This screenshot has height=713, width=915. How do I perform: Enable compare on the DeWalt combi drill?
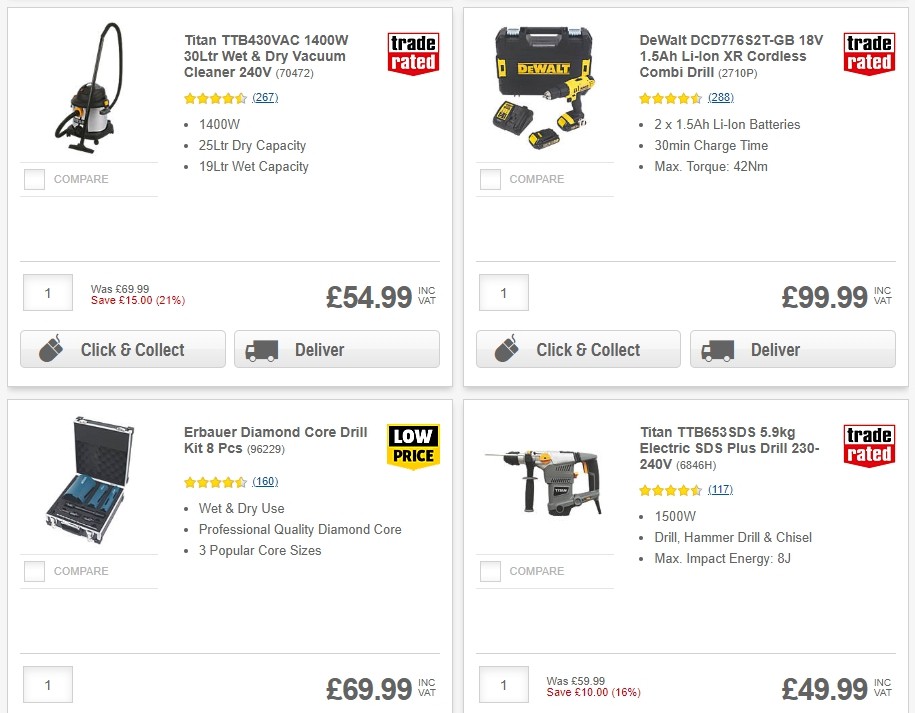click(x=490, y=179)
